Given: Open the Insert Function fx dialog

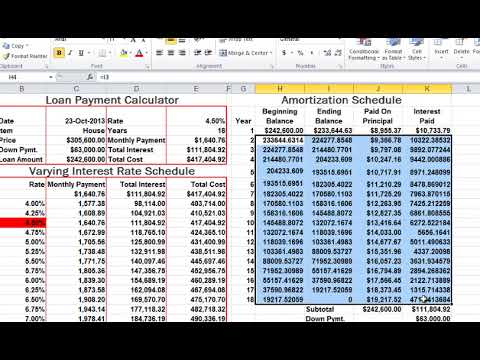Looking at the screenshot, I should coord(90,77).
